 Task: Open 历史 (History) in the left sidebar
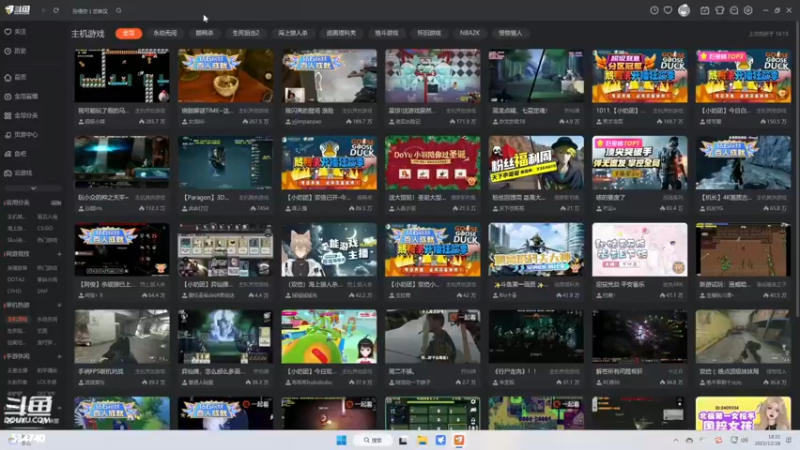point(16,51)
